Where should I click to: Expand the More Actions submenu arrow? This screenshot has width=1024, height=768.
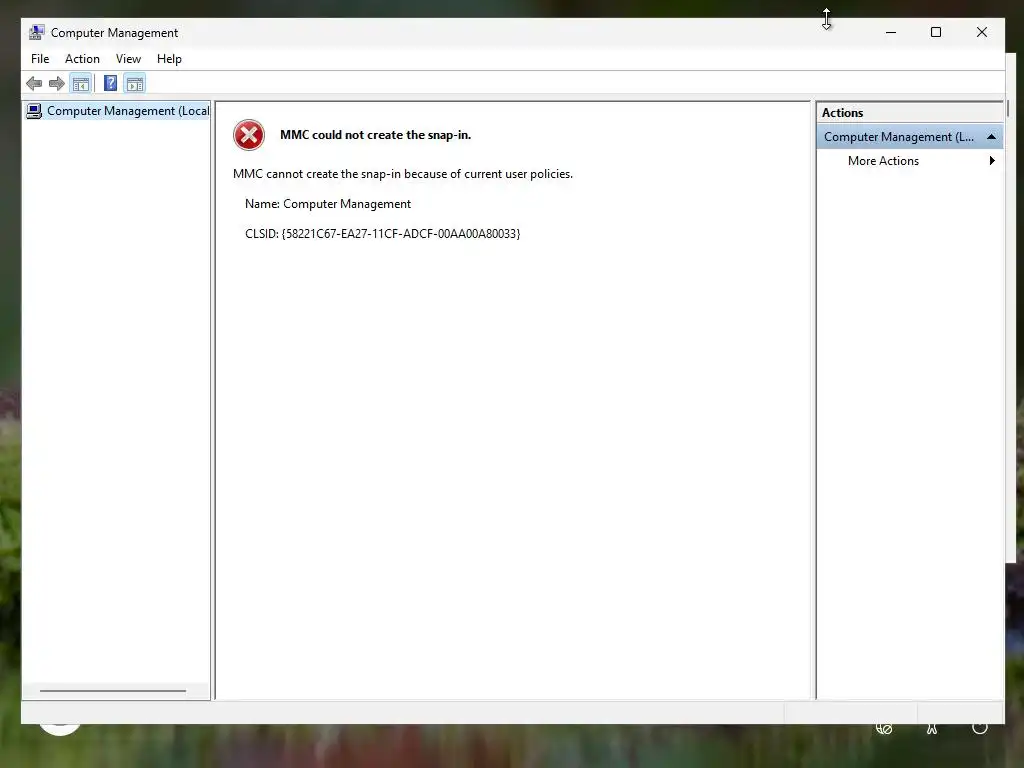(x=992, y=161)
